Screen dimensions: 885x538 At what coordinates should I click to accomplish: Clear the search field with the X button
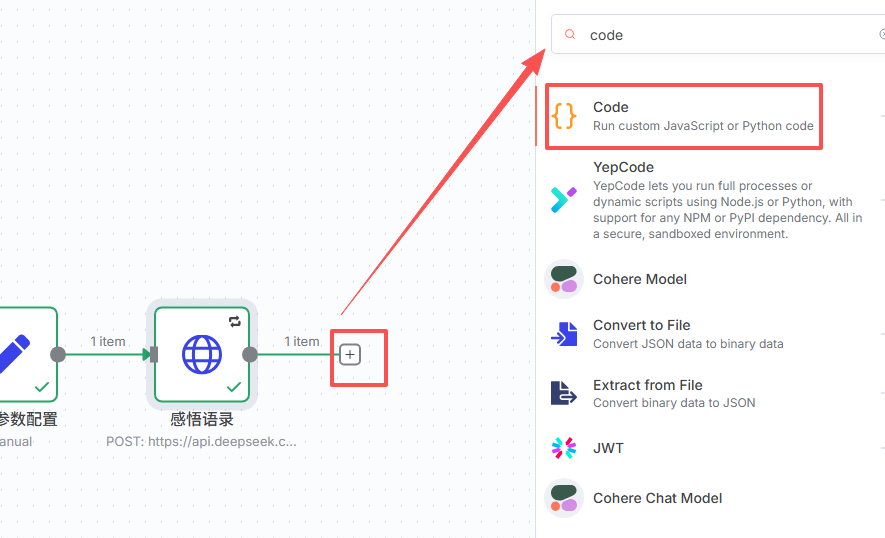(882, 34)
